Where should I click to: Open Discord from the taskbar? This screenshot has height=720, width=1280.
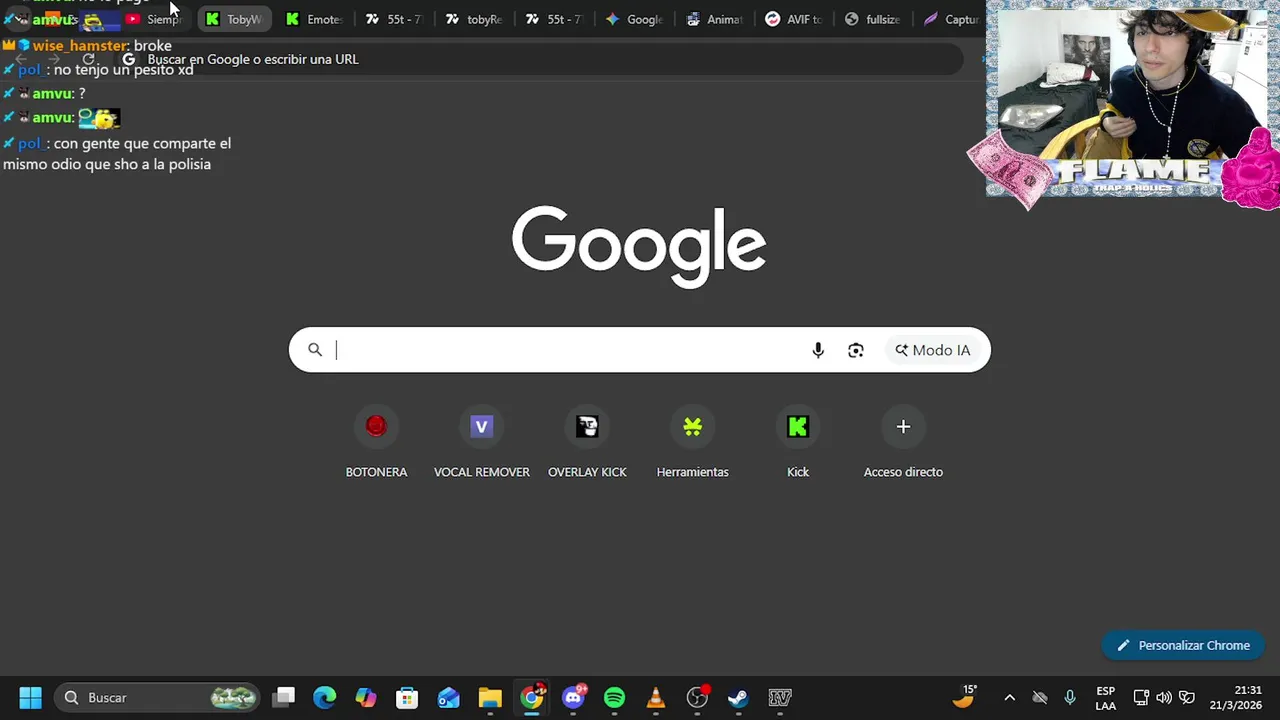point(574,698)
